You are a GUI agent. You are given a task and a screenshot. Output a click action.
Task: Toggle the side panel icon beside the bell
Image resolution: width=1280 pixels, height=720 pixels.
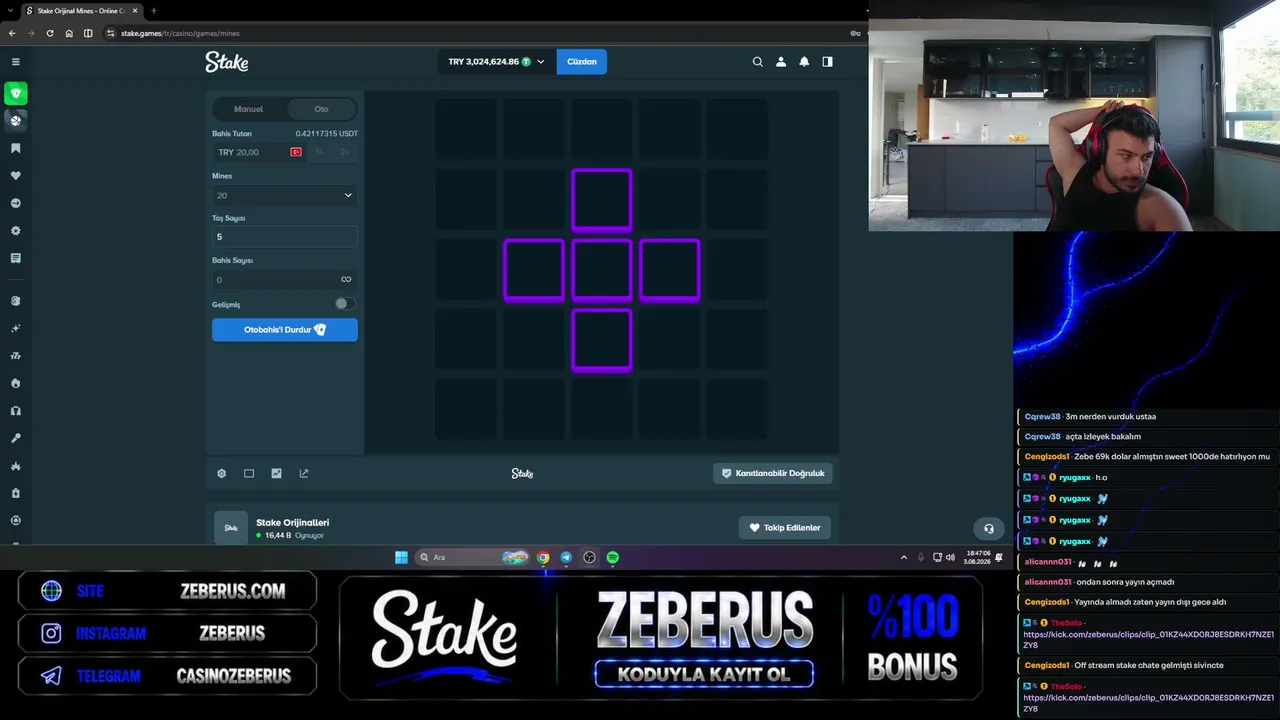coord(827,62)
